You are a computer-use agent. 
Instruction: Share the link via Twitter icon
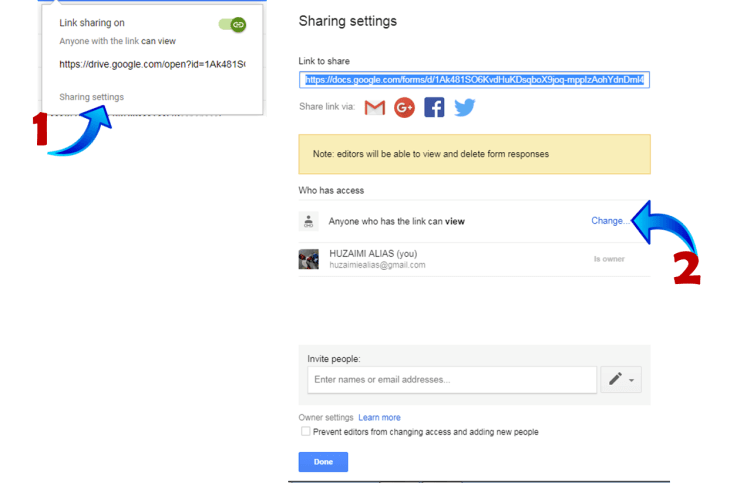pyautogui.click(x=464, y=107)
